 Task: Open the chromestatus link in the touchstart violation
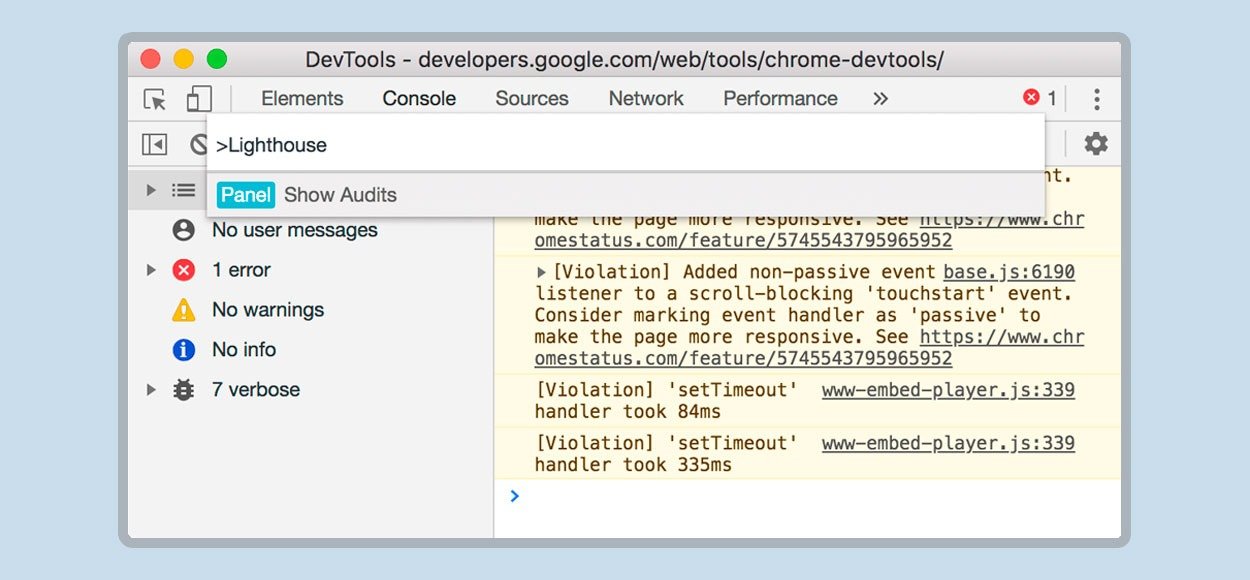[809, 347]
